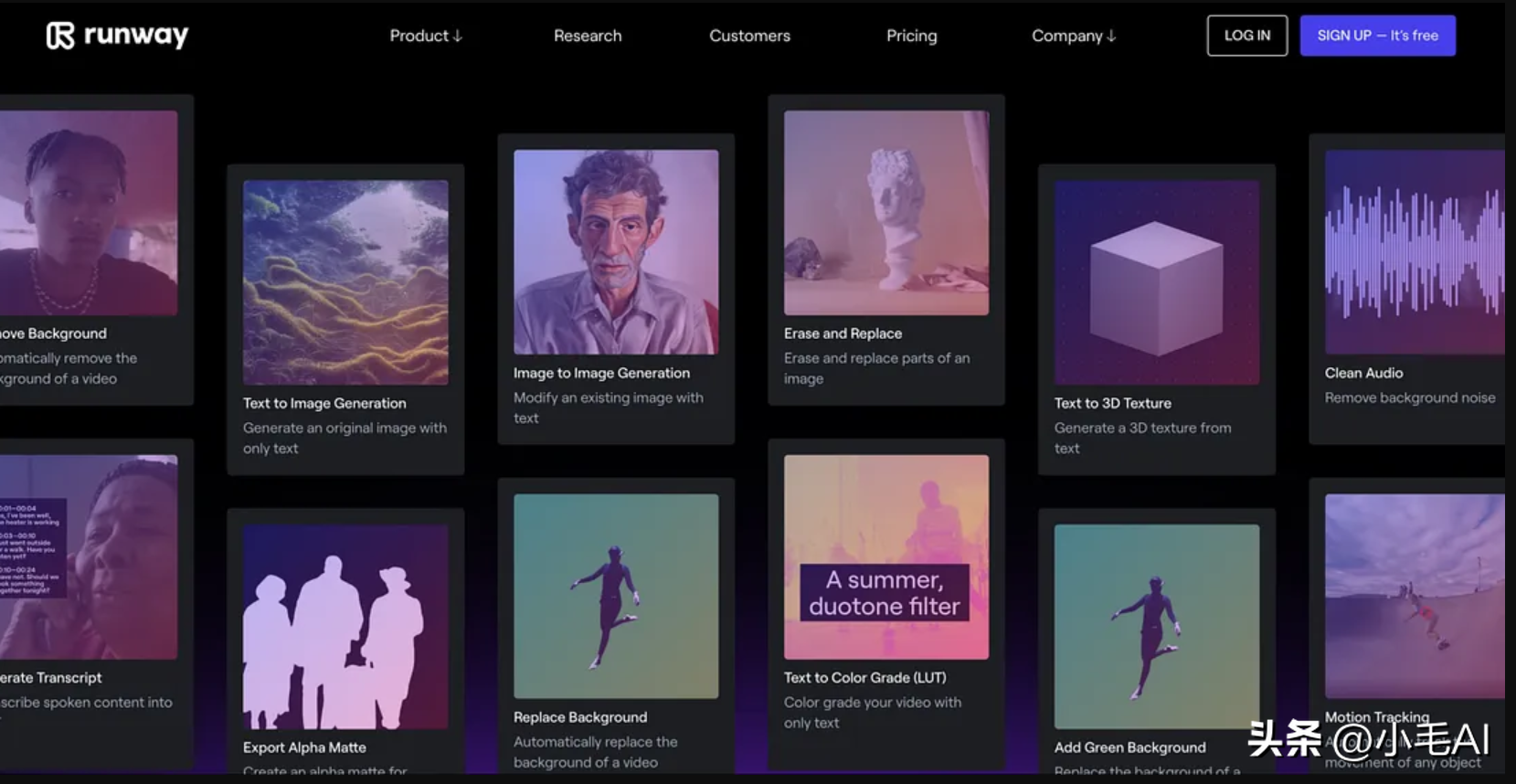
Task: Click the Clean Audio title
Action: coord(1363,373)
